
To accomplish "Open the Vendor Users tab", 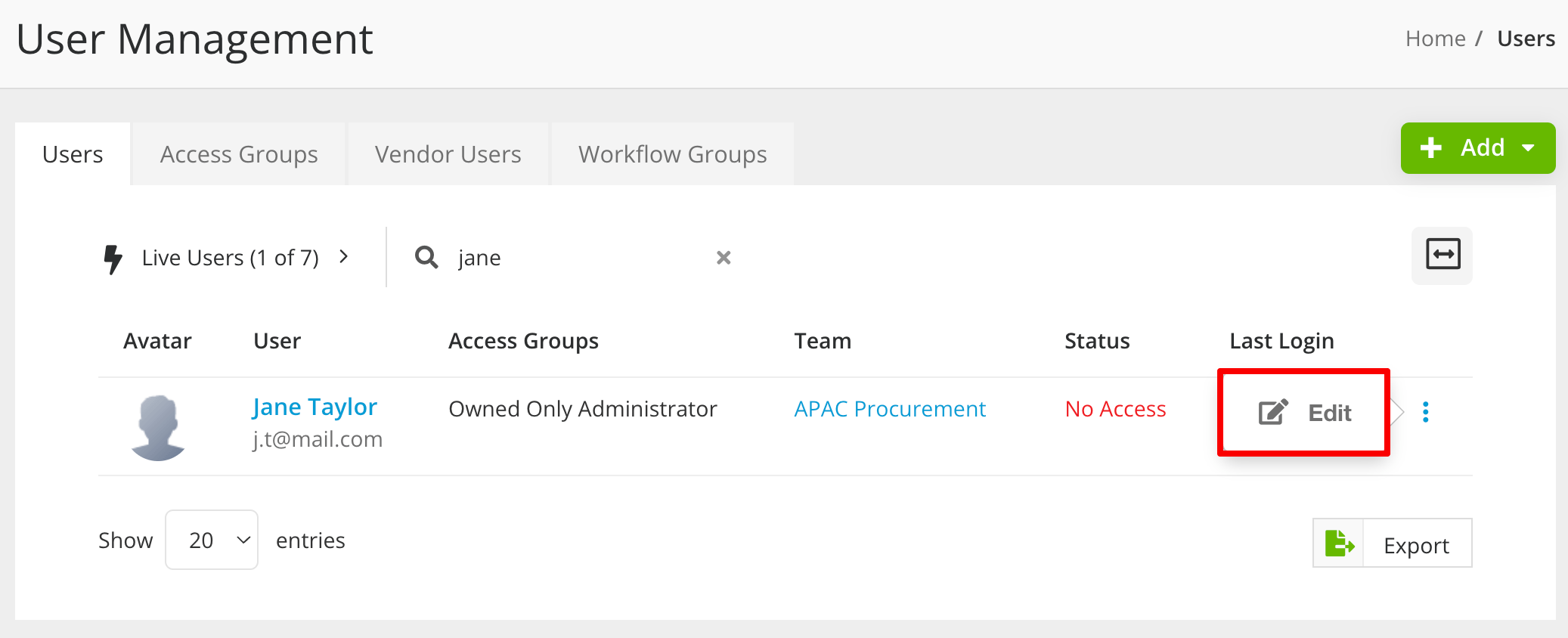I will [x=448, y=154].
